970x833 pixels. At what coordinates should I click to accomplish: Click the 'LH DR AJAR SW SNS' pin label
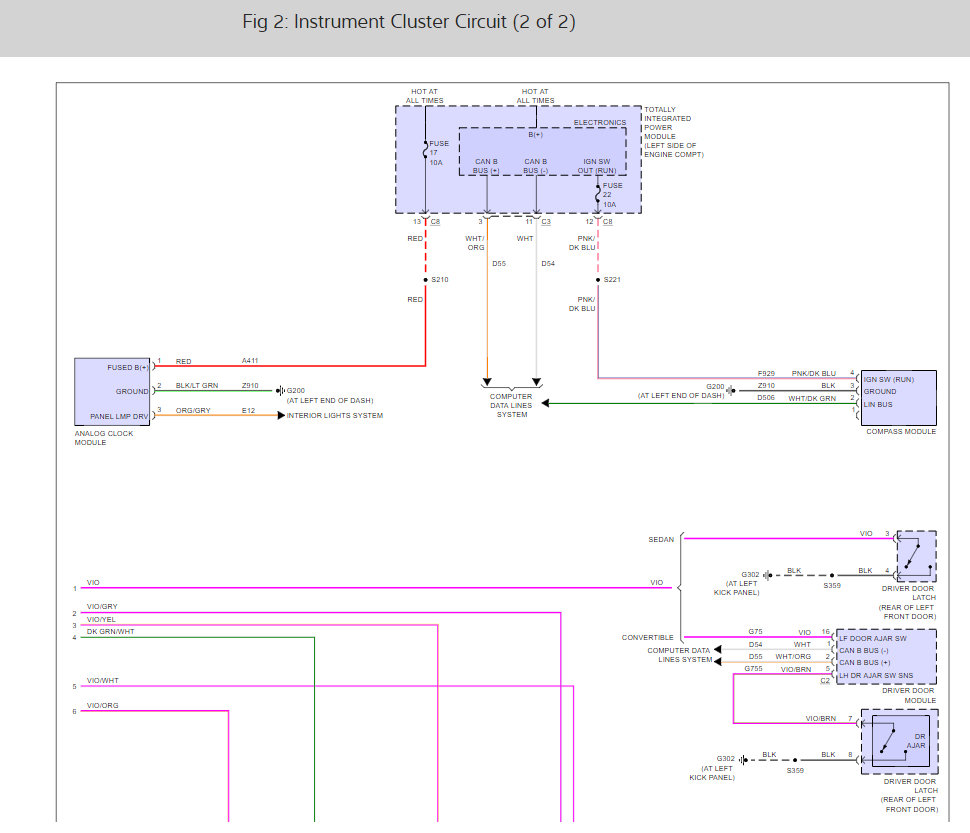point(875,675)
